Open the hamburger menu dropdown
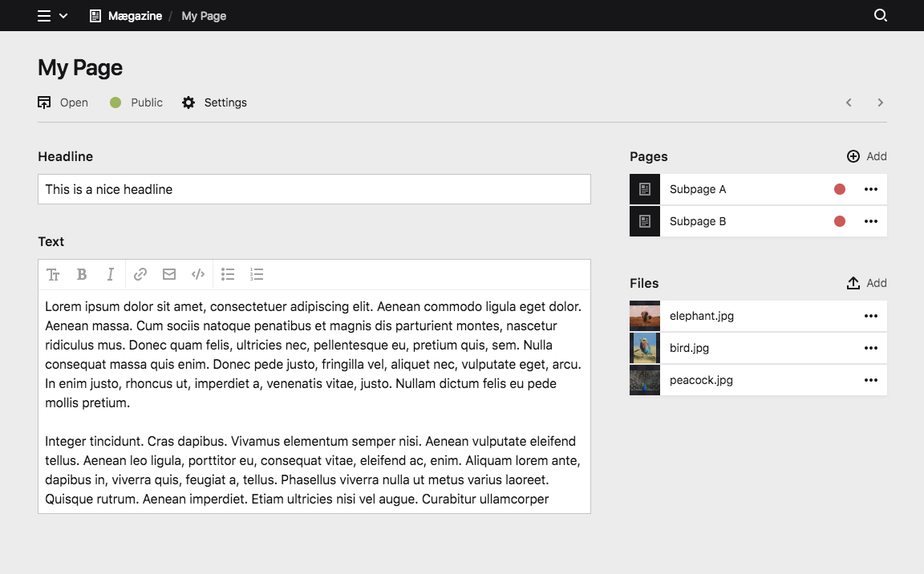Image resolution: width=924 pixels, height=574 pixels. coord(52,16)
